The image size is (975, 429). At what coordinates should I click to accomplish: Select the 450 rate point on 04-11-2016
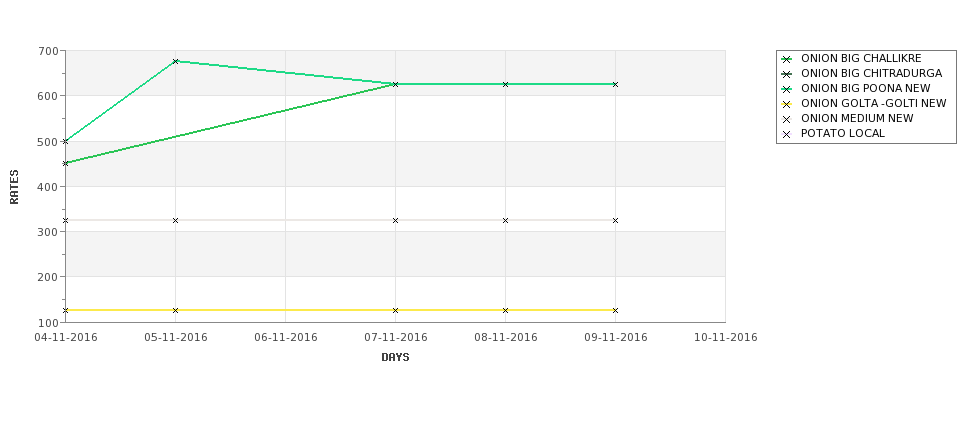[65, 164]
